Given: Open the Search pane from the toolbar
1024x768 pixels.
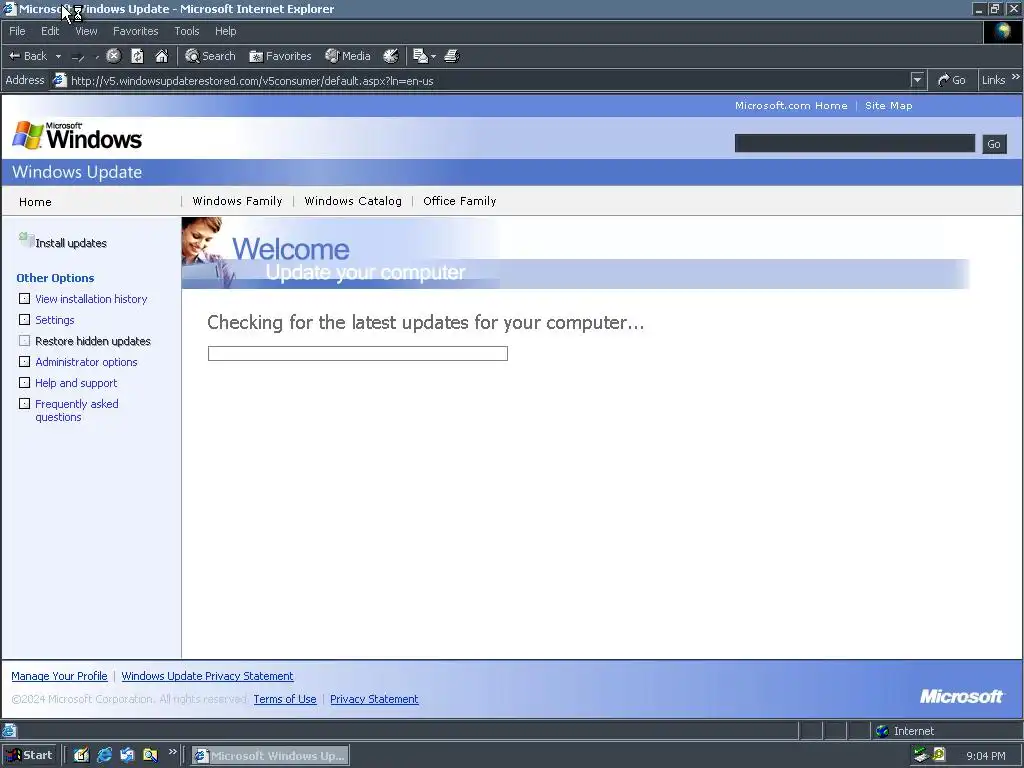Looking at the screenshot, I should coord(210,56).
